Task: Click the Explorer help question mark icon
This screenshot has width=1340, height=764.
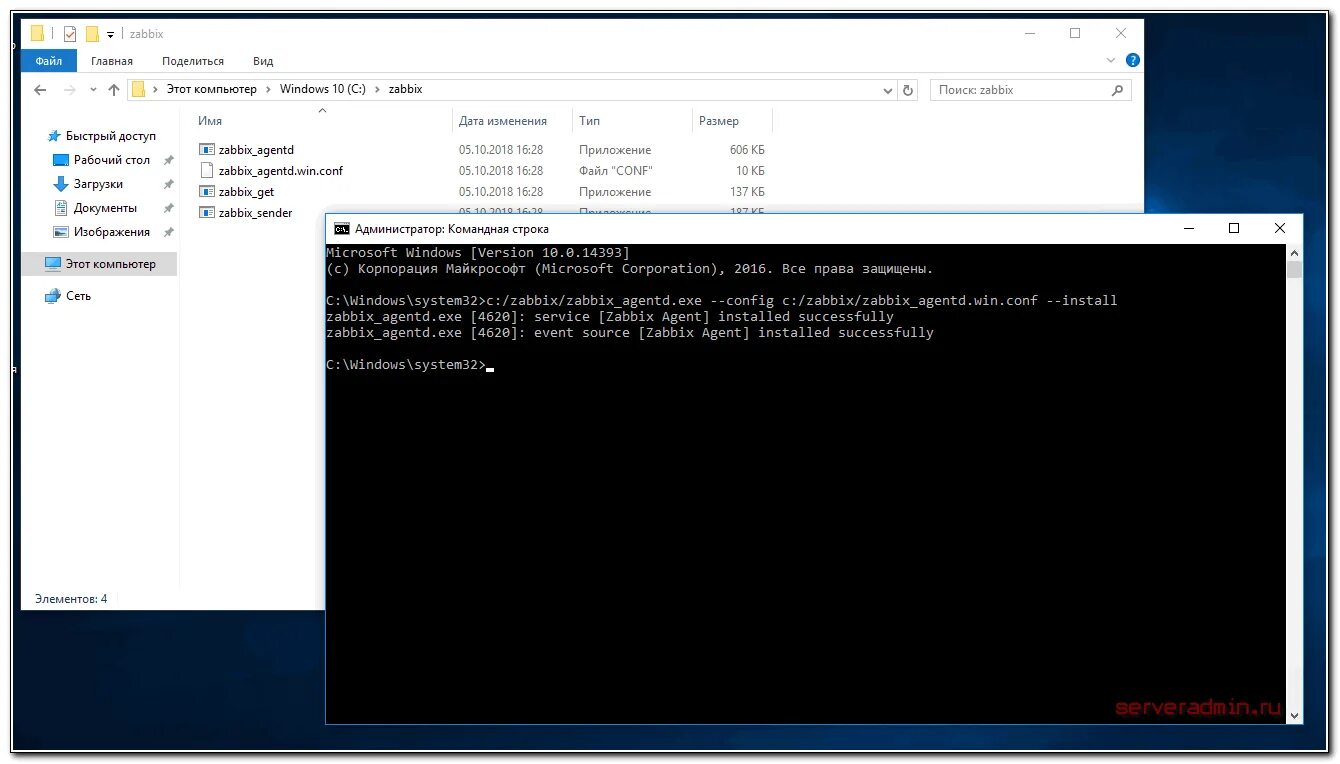Action: coord(1133,61)
